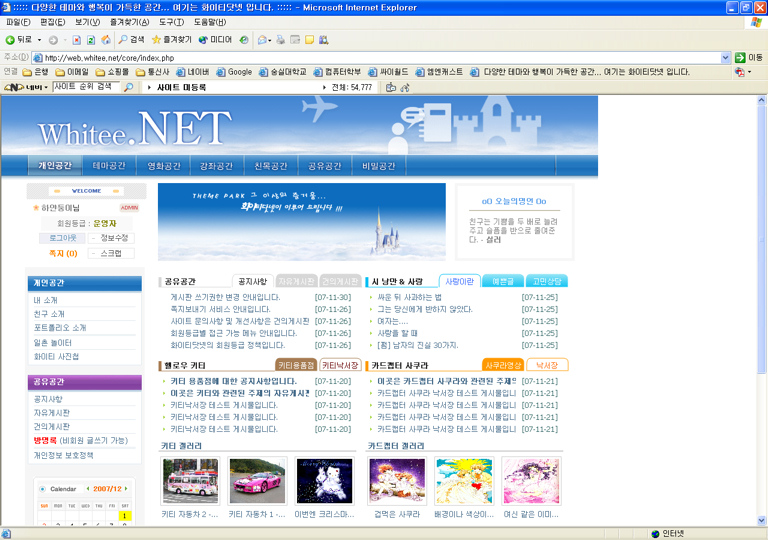Image resolution: width=768 pixels, height=540 pixels.
Task: Open 즐겨찾기 favorites star in toolbar
Action: tap(172, 40)
